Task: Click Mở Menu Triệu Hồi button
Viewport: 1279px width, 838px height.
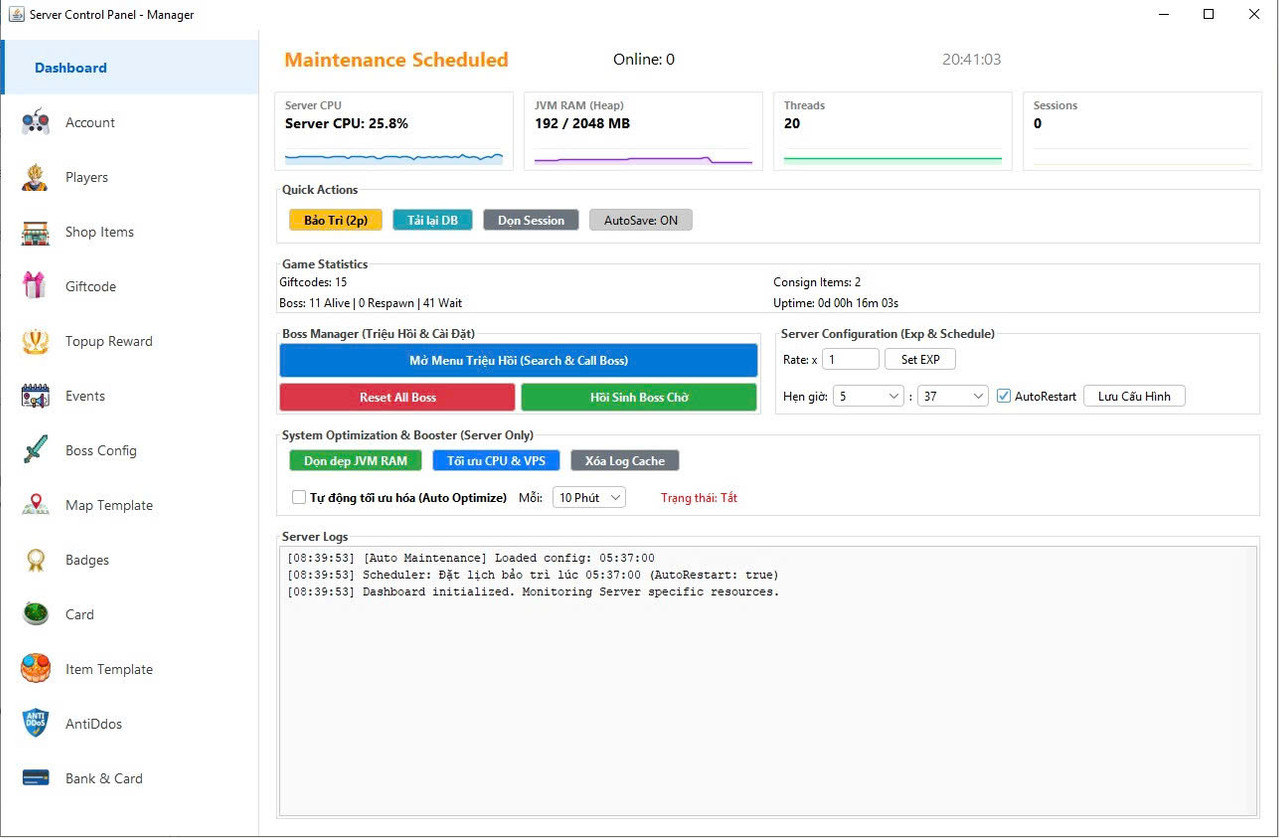Action: 518,360
